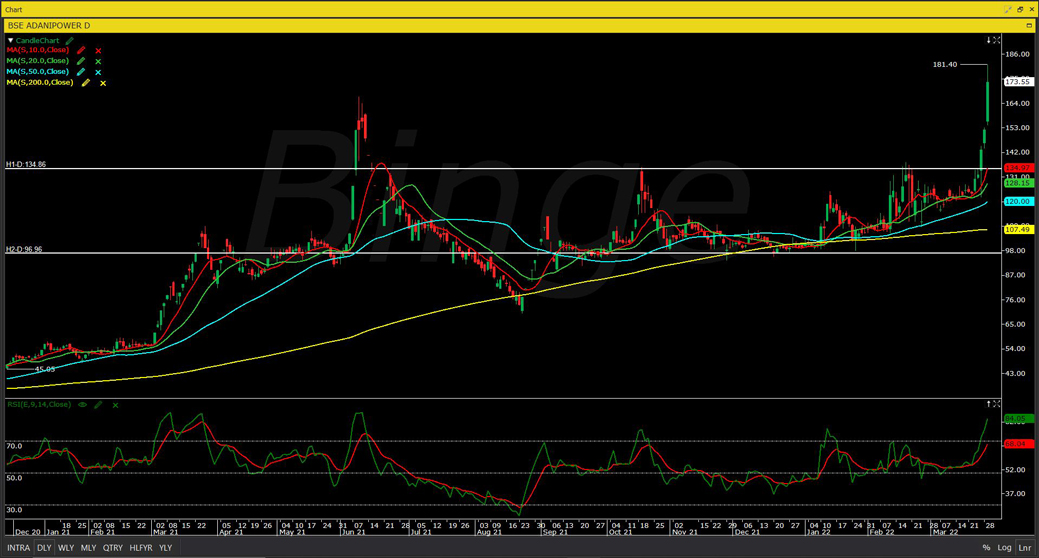Remove the MA(S,50.0,Close) indicator
The height and width of the screenshot is (558, 1039).
pyautogui.click(x=98, y=72)
